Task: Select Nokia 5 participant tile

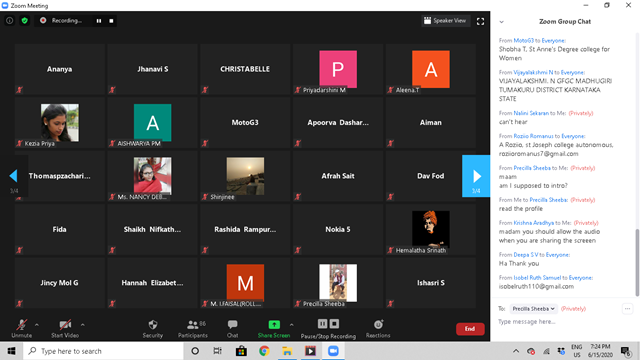Action: tap(338, 229)
